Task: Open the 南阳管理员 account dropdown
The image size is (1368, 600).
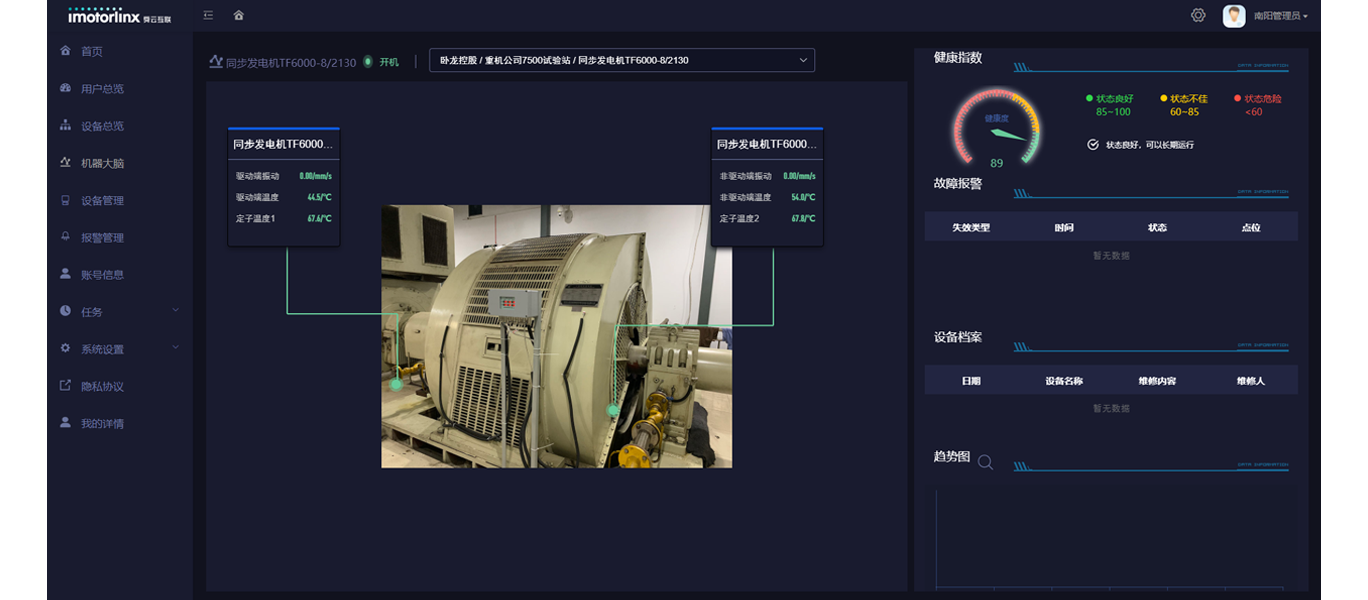Action: click(1280, 16)
